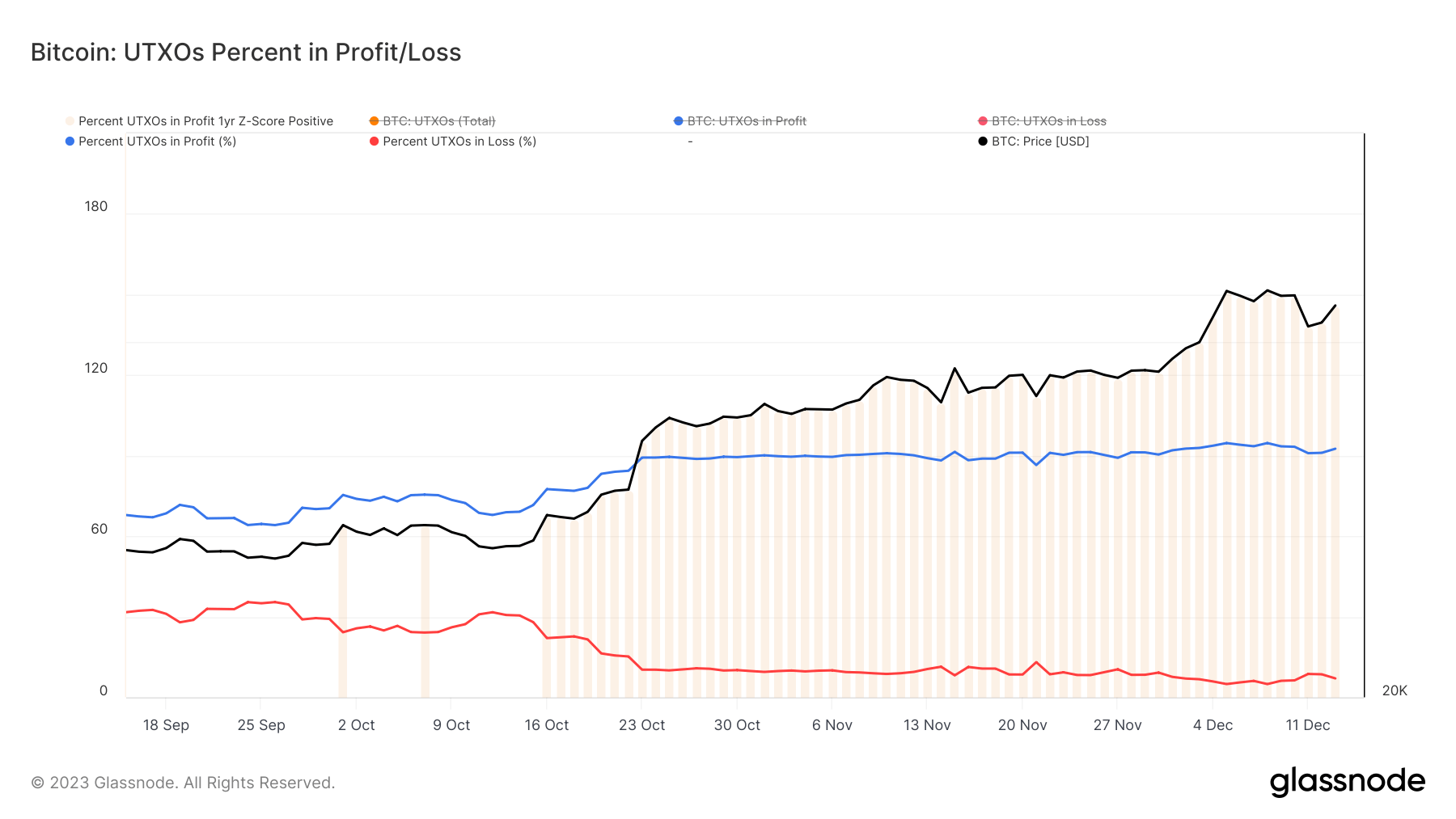Click the 2023 Glassnode copyright notice
This screenshot has width=1456, height=819.
tap(183, 783)
